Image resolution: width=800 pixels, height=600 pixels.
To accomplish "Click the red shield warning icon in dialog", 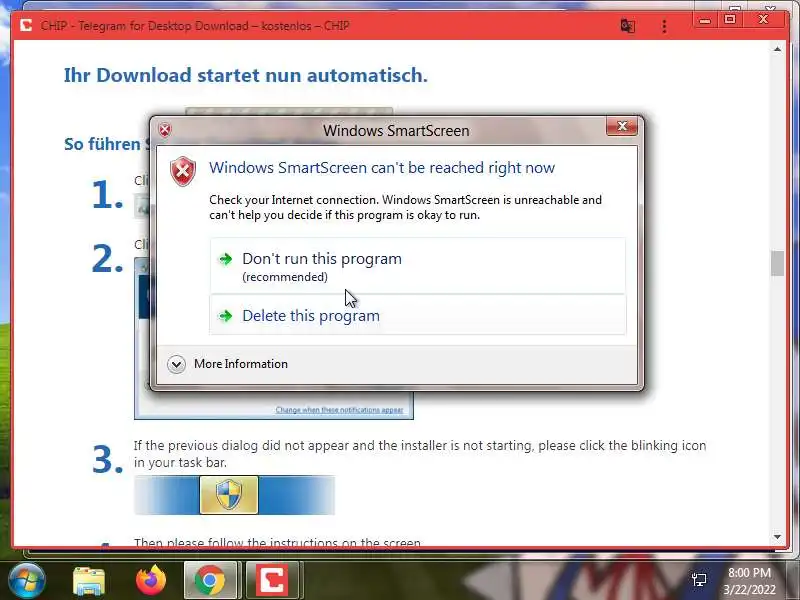I will pos(183,171).
